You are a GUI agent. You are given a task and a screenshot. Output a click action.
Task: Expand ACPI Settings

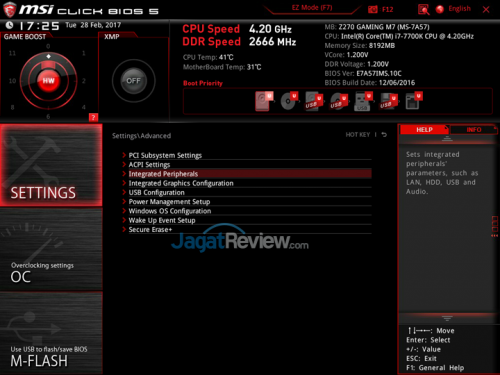pyautogui.click(x=247, y=165)
